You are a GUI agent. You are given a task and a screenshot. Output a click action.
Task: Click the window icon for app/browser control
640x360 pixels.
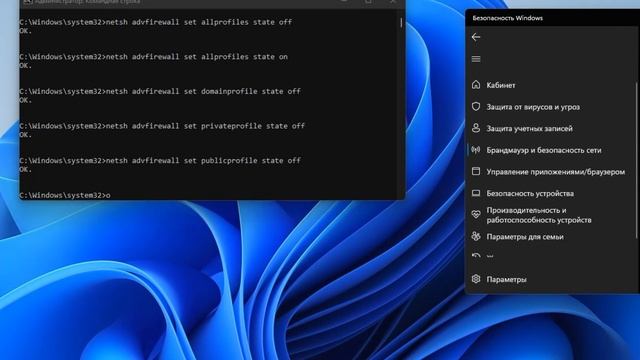tap(476, 171)
